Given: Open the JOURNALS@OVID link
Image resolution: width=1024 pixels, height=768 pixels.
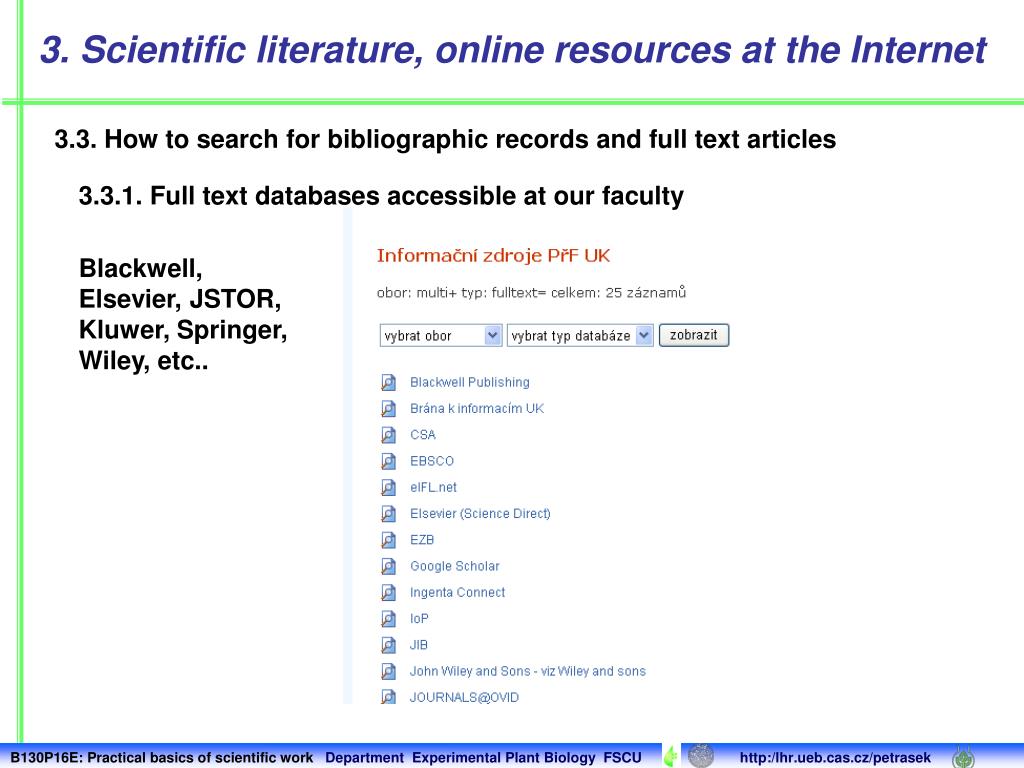Looking at the screenshot, I should point(464,697).
